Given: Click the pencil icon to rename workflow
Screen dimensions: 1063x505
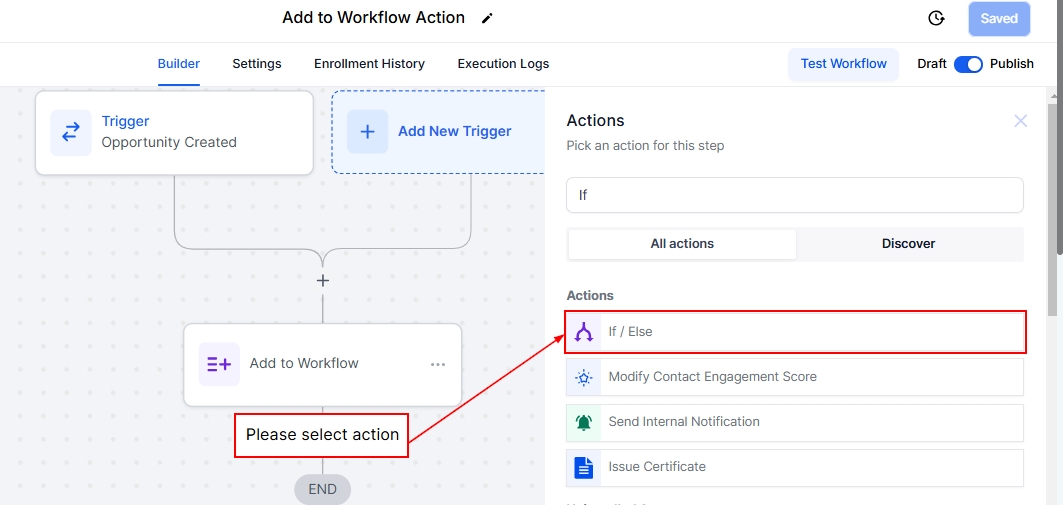Looking at the screenshot, I should click(x=487, y=18).
